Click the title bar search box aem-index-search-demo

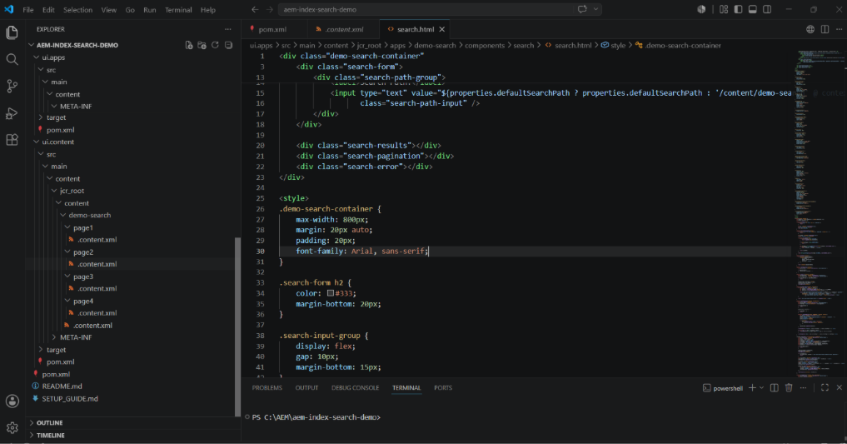(x=440, y=9)
